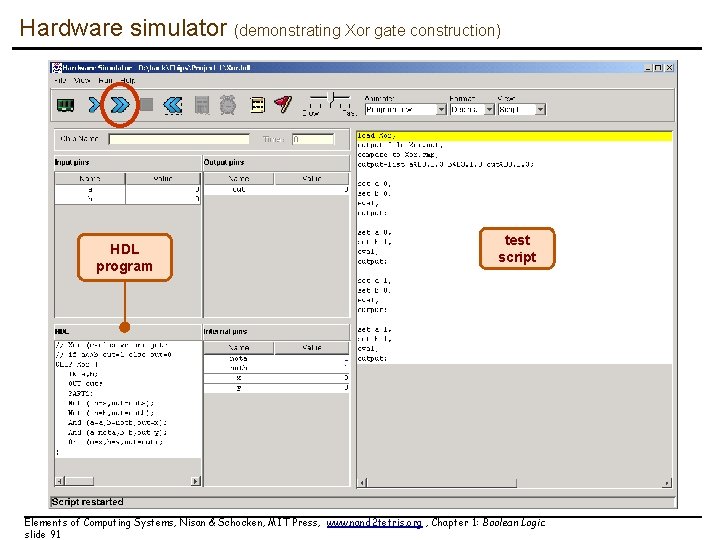Open the File menu

coord(60,80)
